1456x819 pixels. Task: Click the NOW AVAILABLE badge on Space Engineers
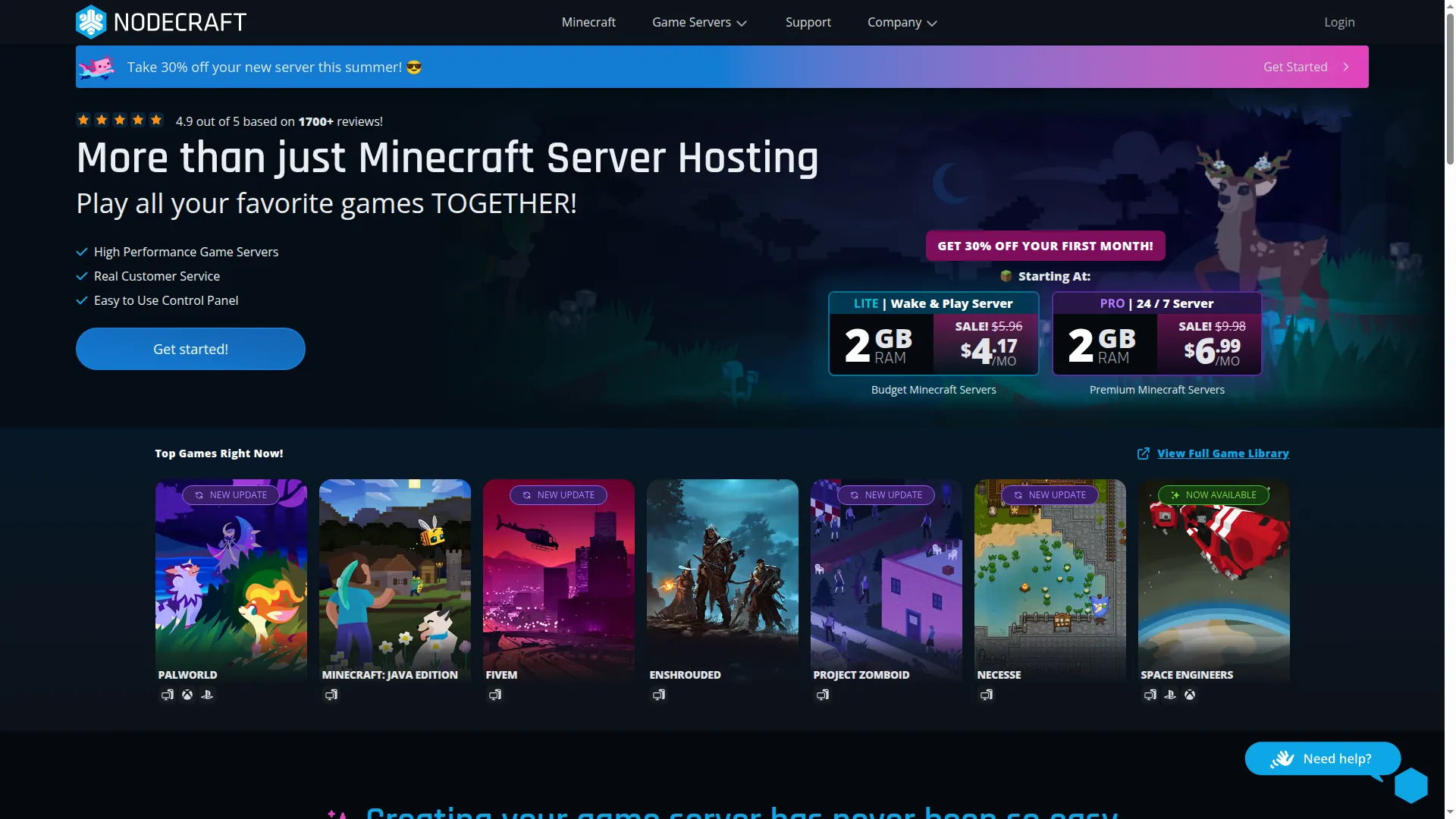1213,495
